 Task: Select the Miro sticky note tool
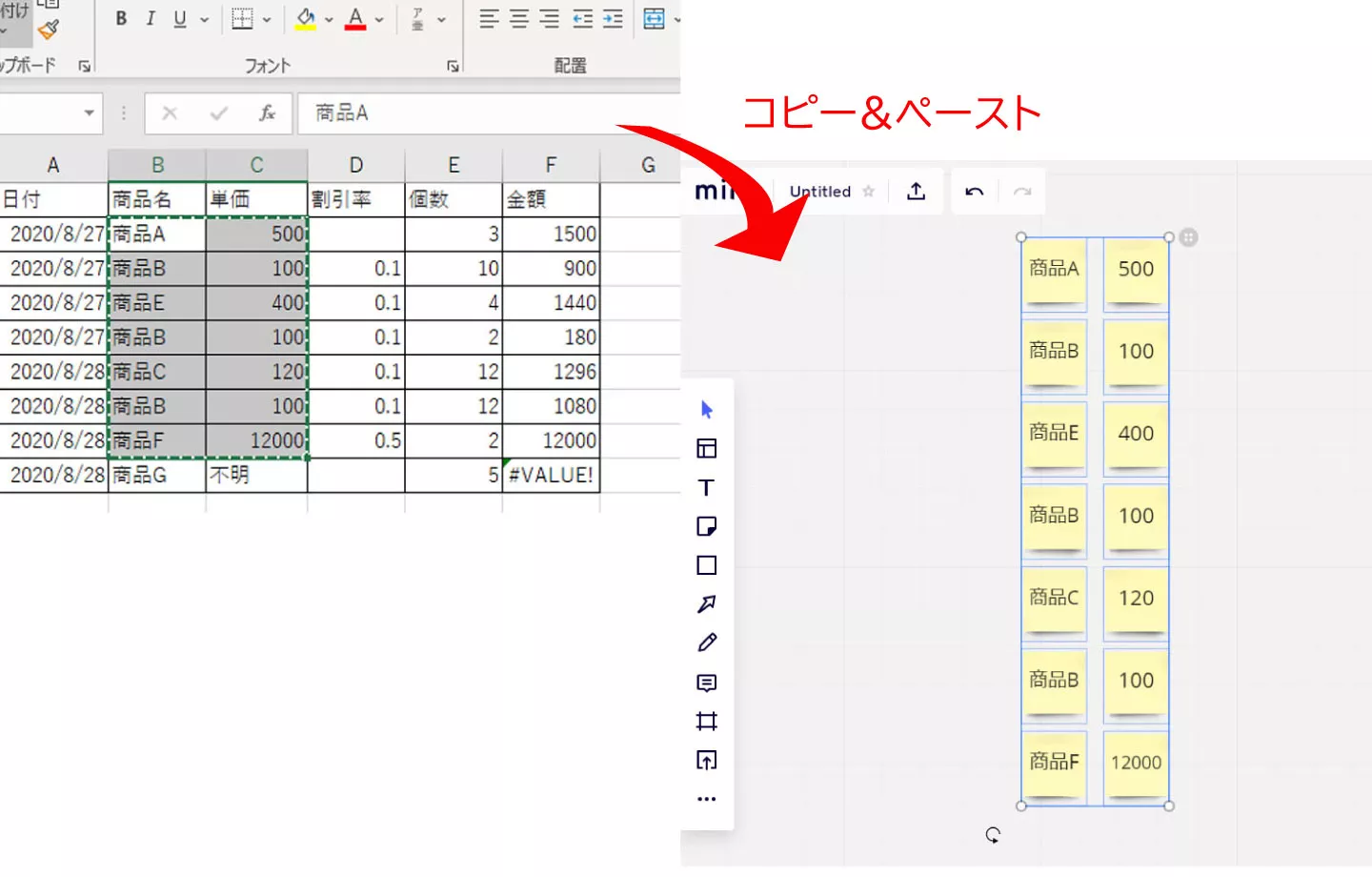click(707, 526)
